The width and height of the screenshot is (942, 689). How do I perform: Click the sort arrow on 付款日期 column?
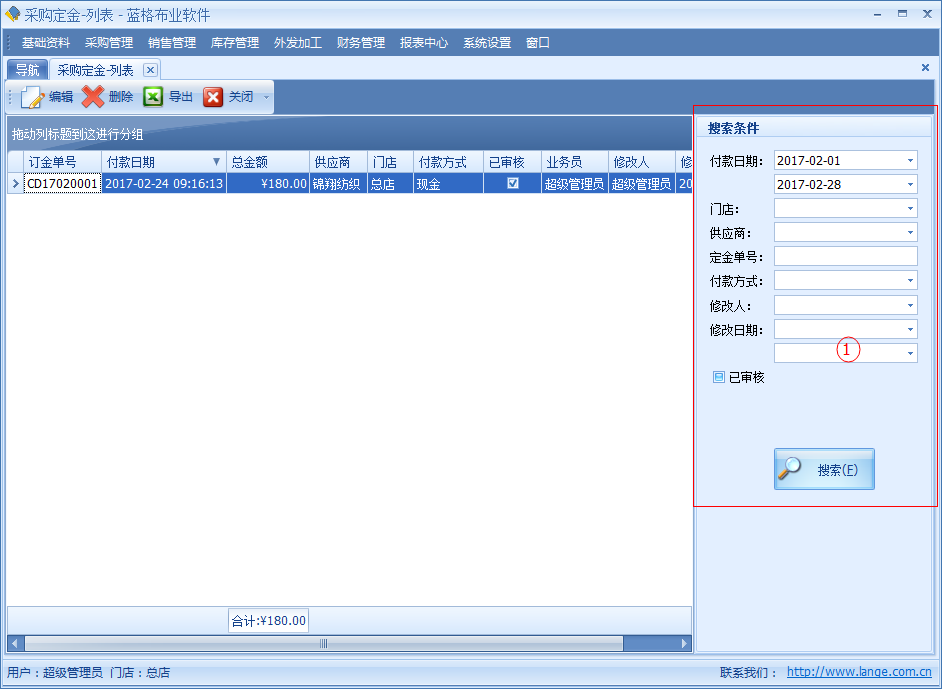point(216,162)
